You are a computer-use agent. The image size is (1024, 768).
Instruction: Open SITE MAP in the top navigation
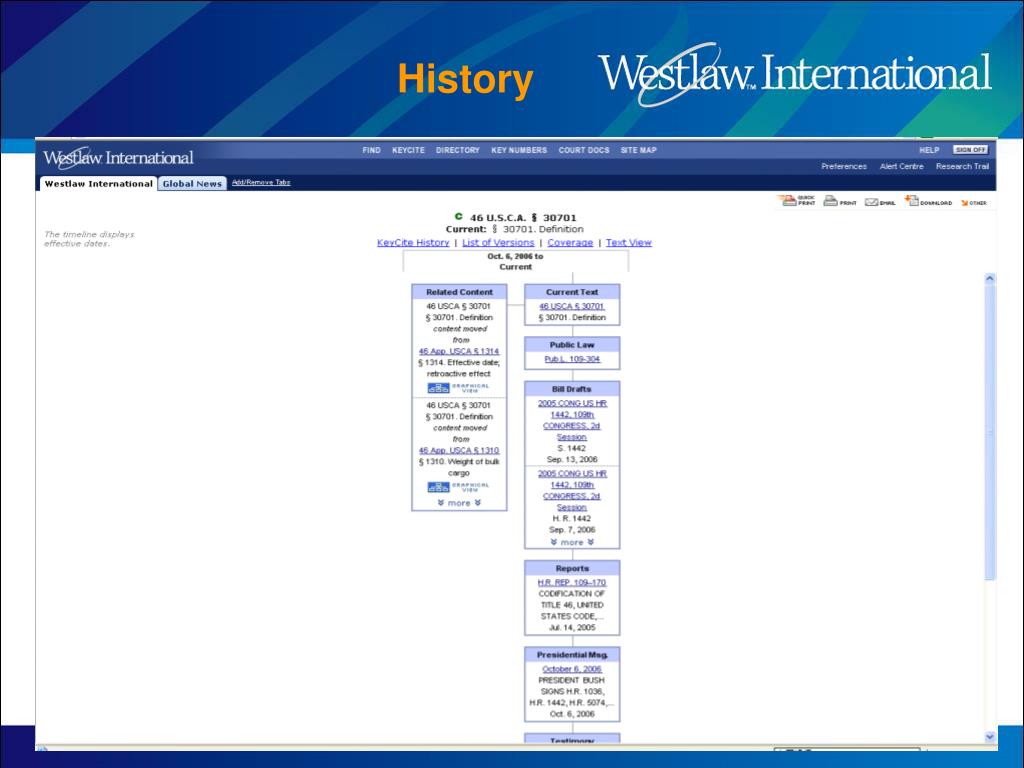[x=639, y=150]
